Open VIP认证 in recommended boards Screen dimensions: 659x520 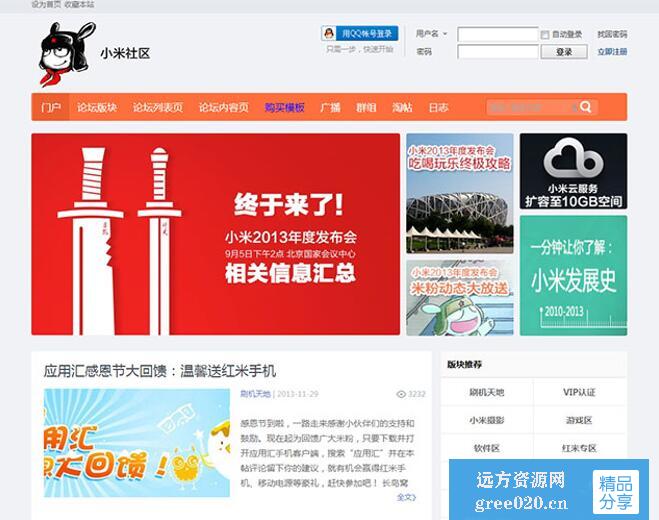point(579,392)
